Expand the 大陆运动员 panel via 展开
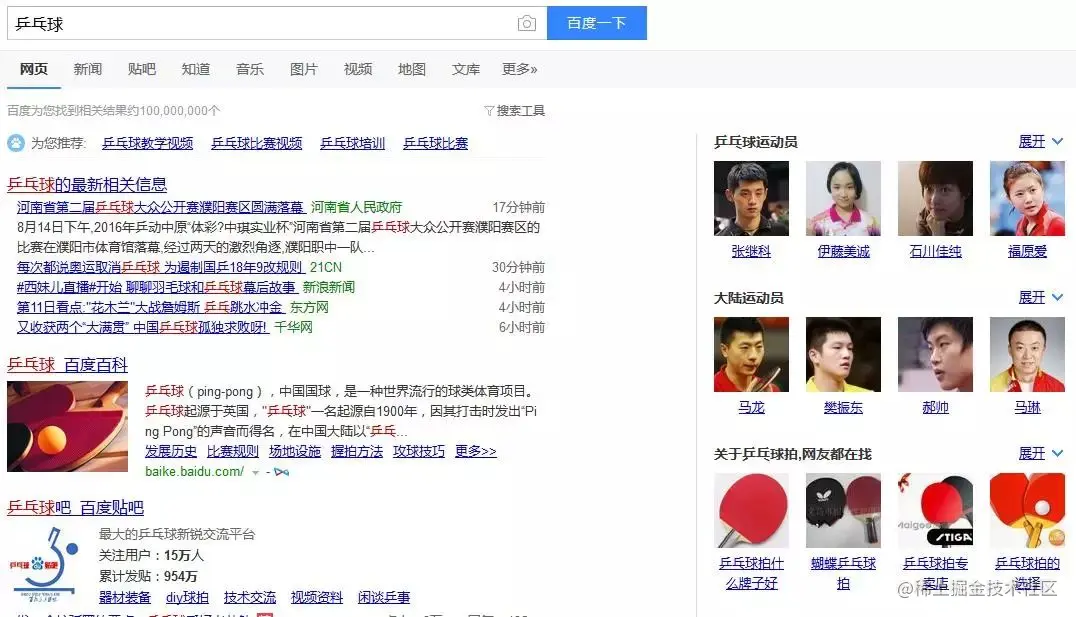 coord(1041,297)
